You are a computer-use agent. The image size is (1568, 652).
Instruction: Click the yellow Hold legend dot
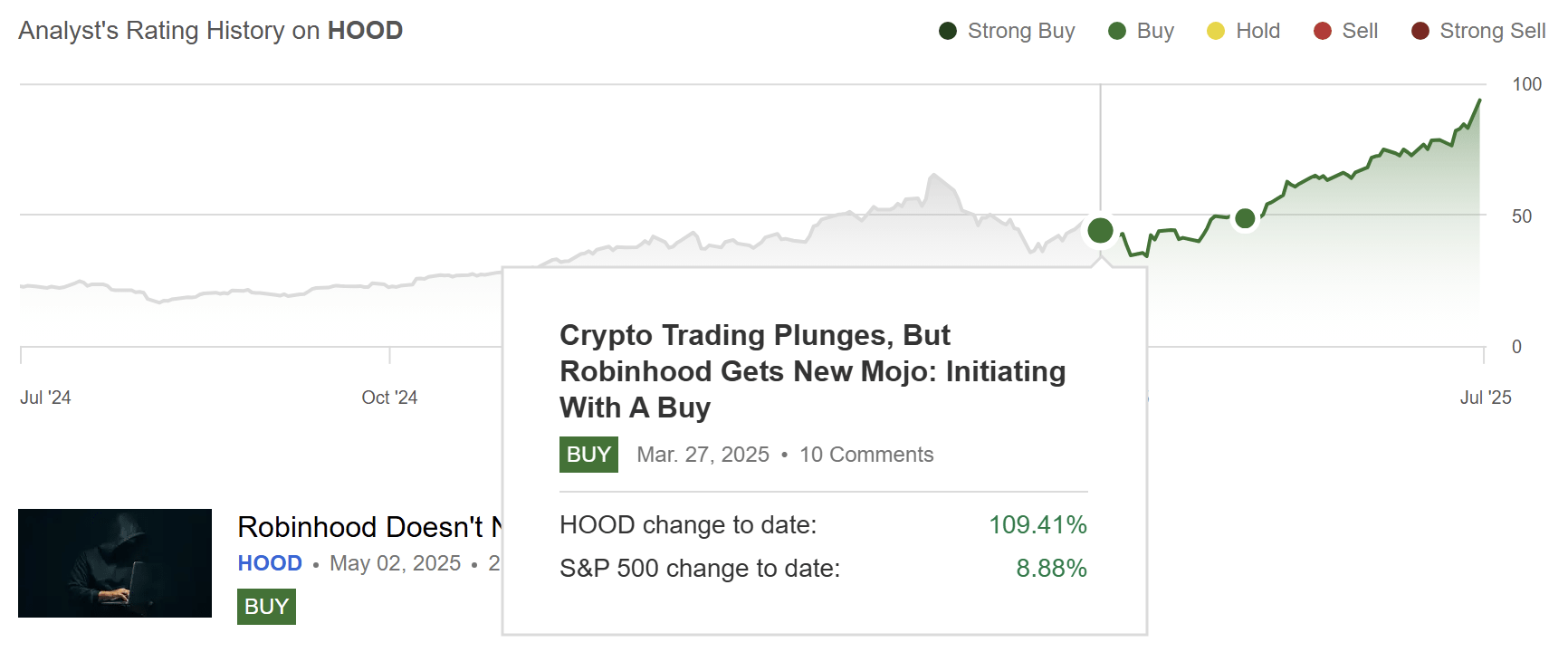click(1216, 30)
